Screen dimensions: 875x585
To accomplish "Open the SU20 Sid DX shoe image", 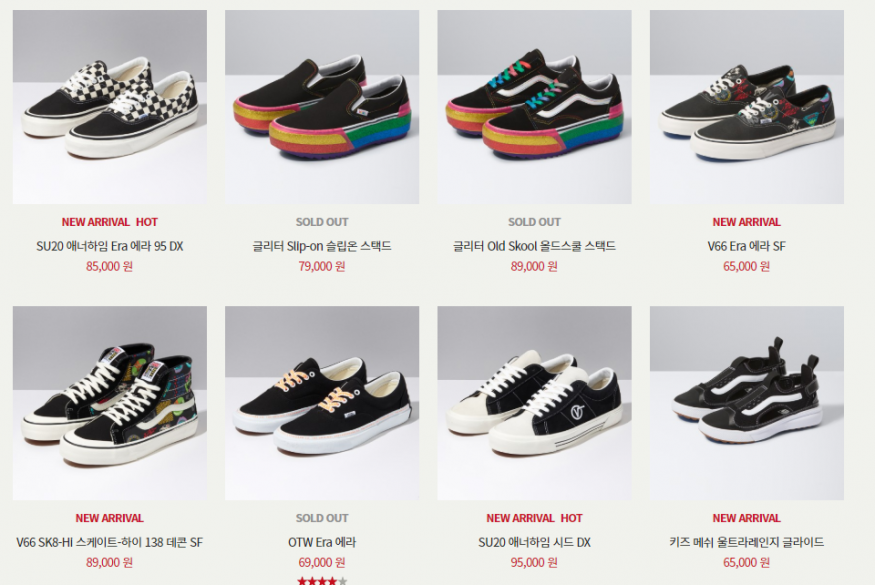I will (535, 402).
